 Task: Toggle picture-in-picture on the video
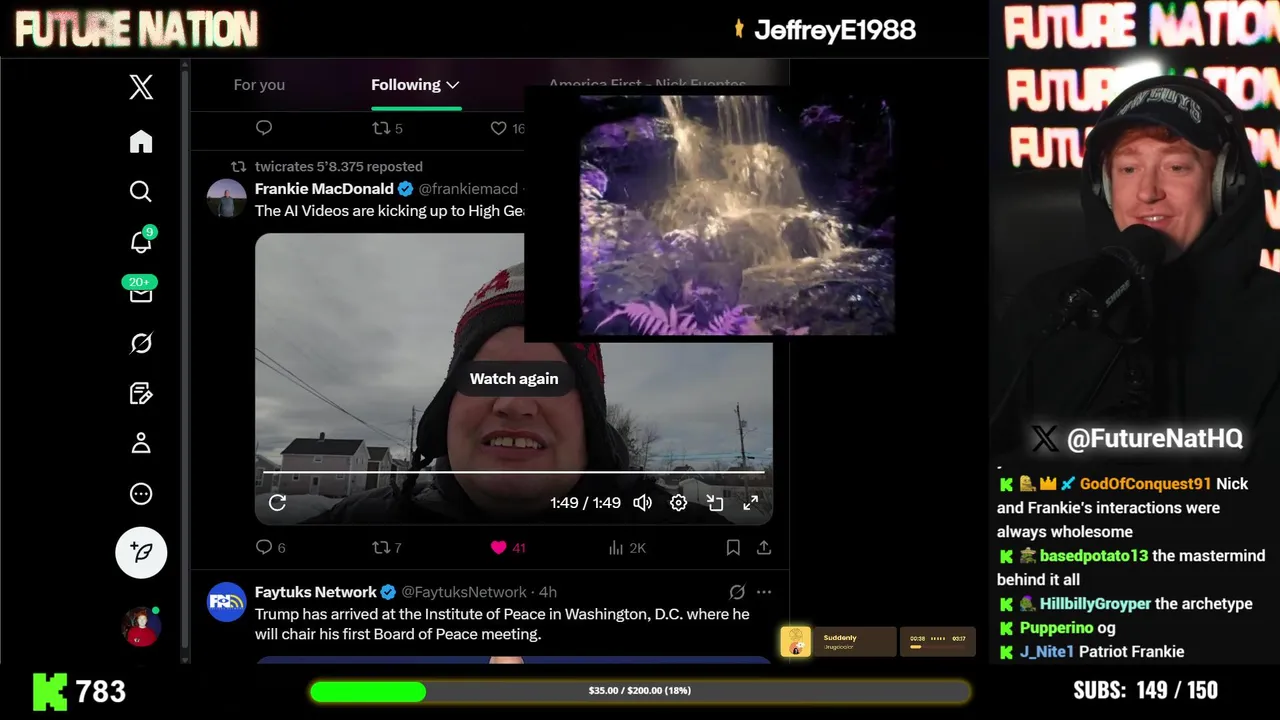[x=715, y=503]
